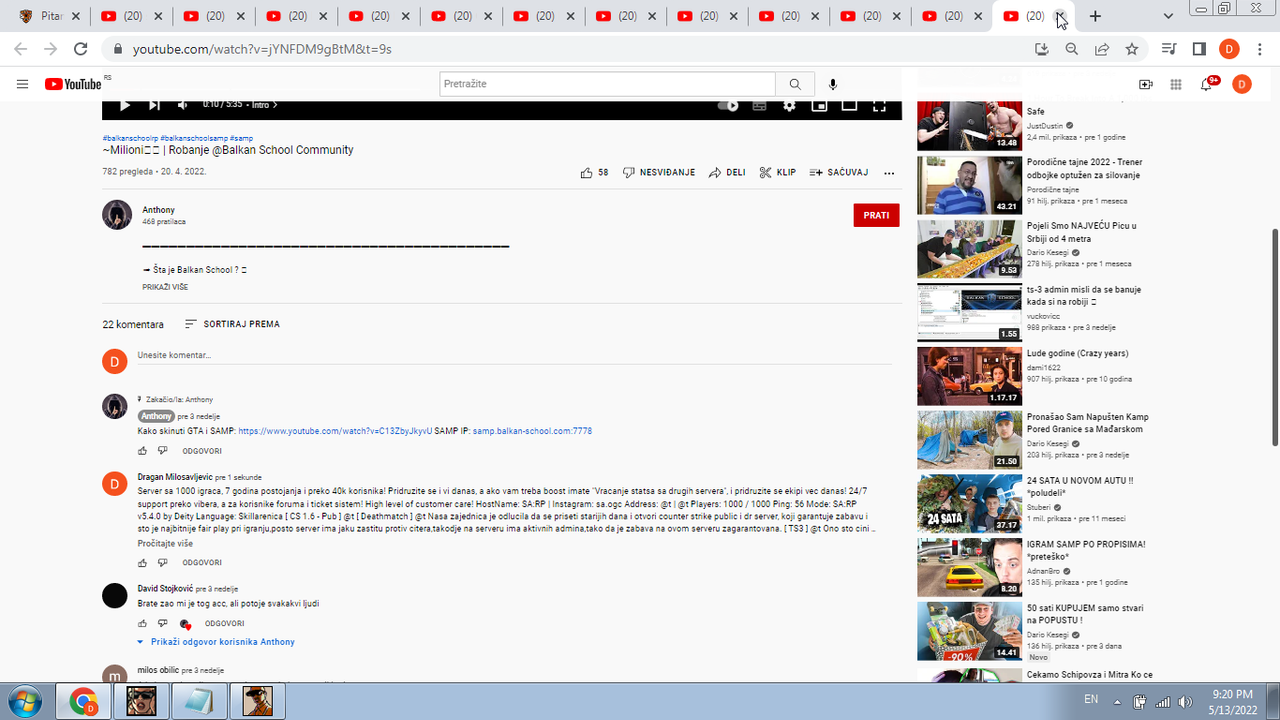Open the video player settings gear
The width and height of the screenshot is (1280, 720).
pyautogui.click(x=789, y=105)
